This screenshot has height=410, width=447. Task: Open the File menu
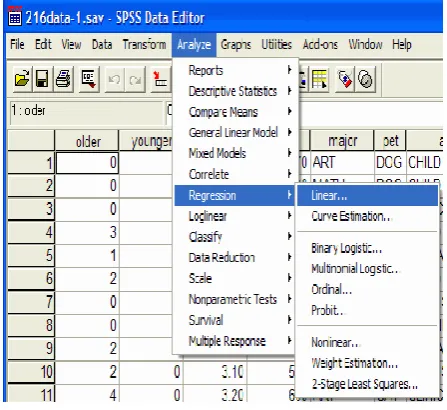17,44
